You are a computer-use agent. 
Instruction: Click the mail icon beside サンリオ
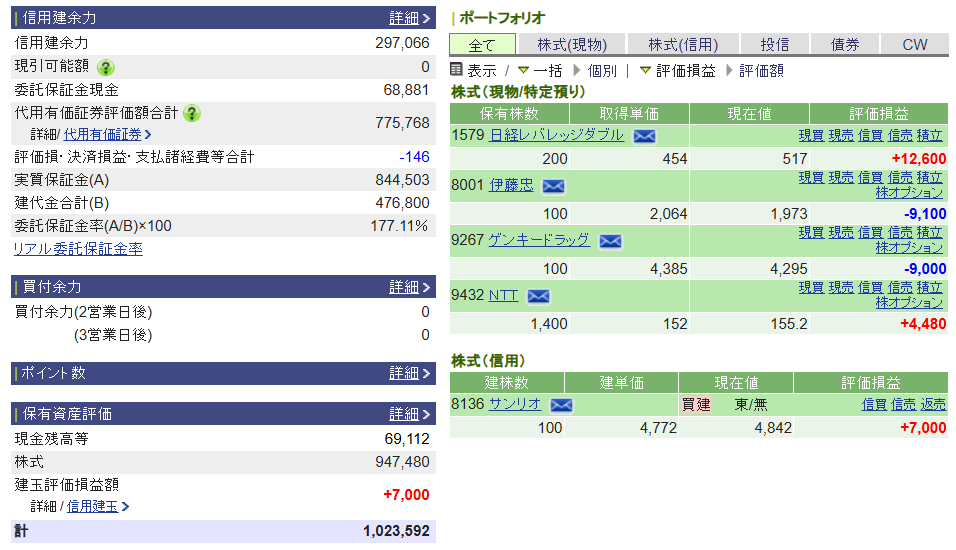tap(561, 405)
